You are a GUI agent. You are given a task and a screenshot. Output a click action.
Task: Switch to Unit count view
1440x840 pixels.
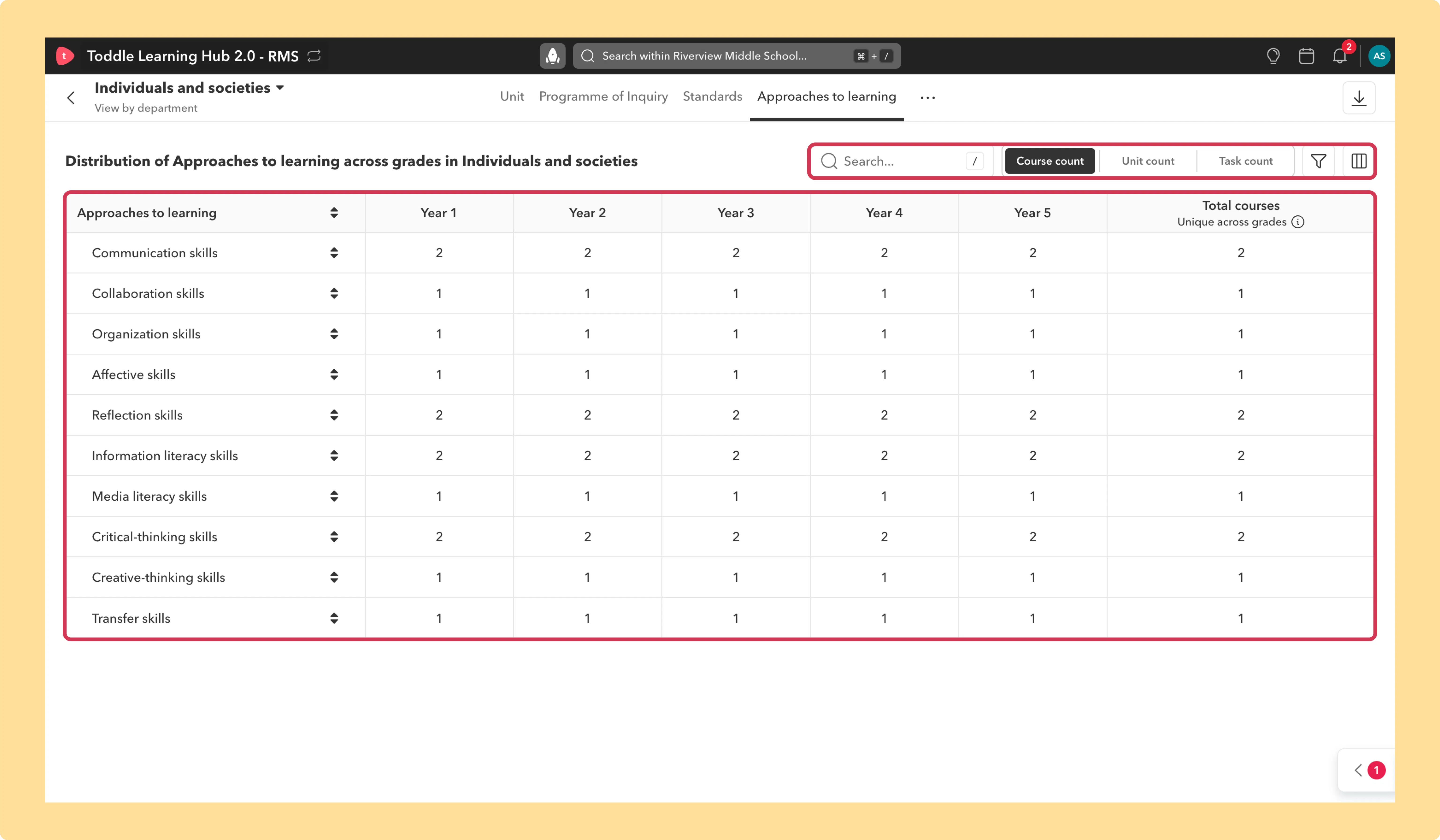(x=1148, y=161)
